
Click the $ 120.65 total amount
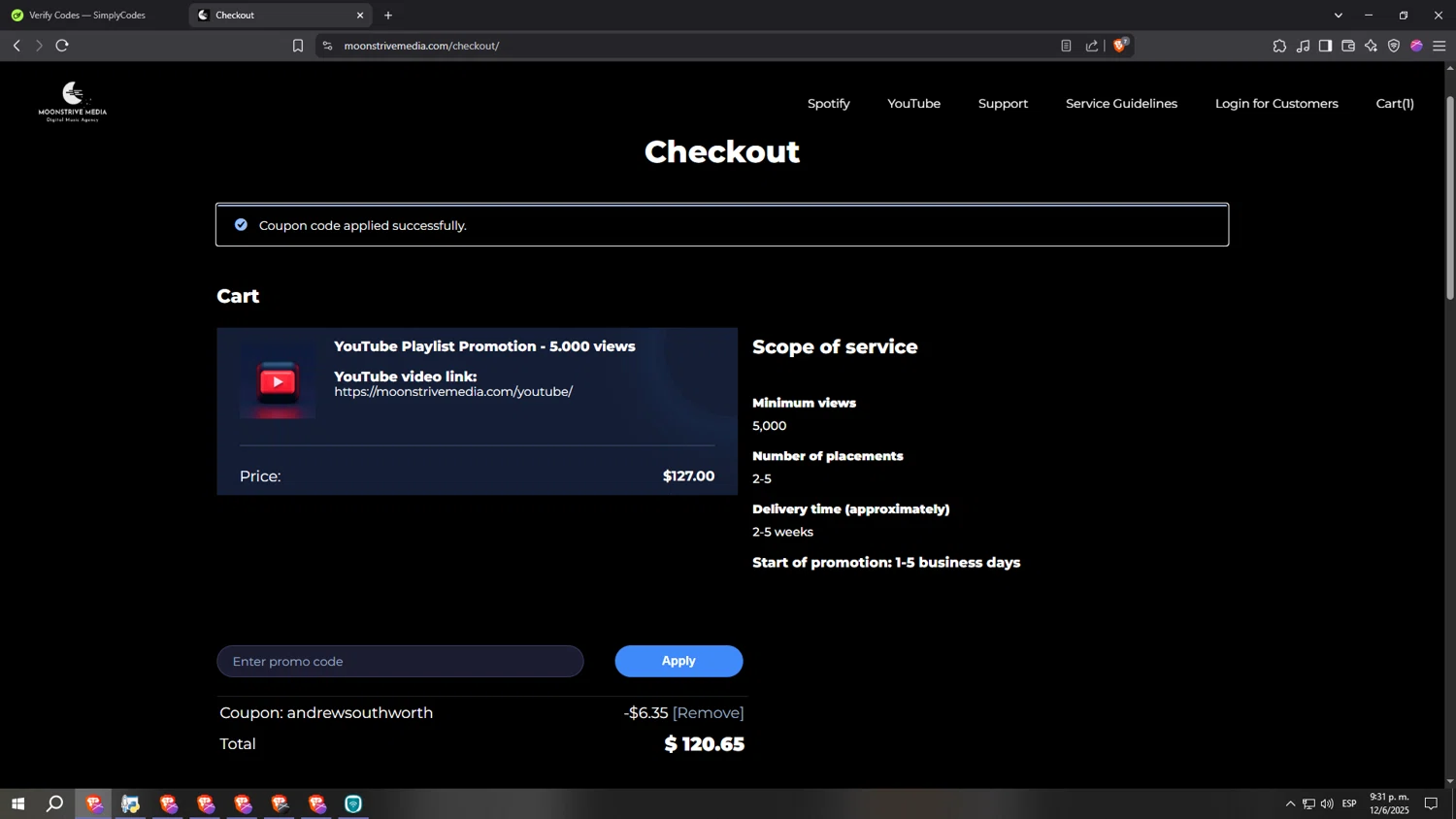pos(704,744)
